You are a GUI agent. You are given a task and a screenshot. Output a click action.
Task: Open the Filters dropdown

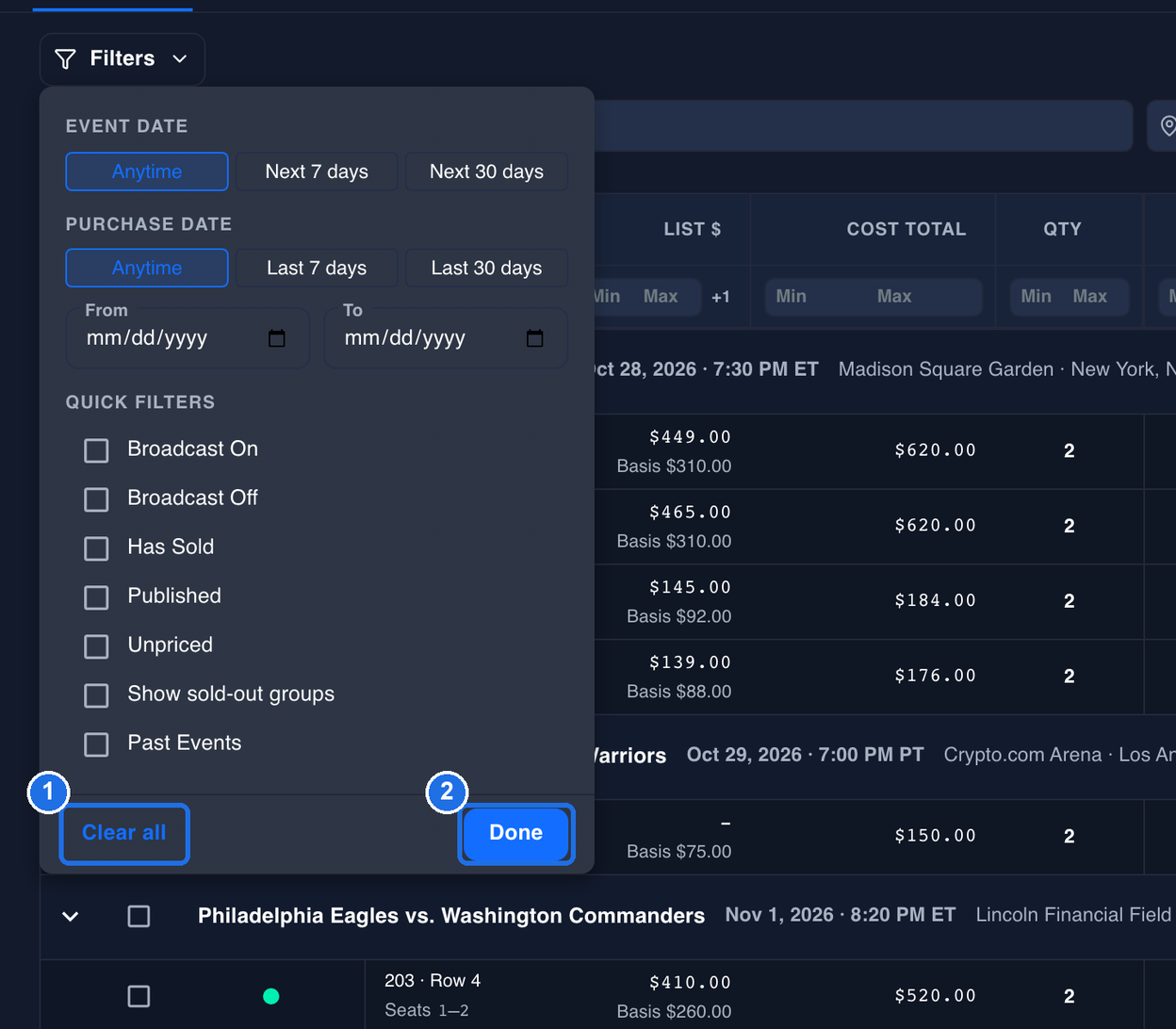coord(122,59)
